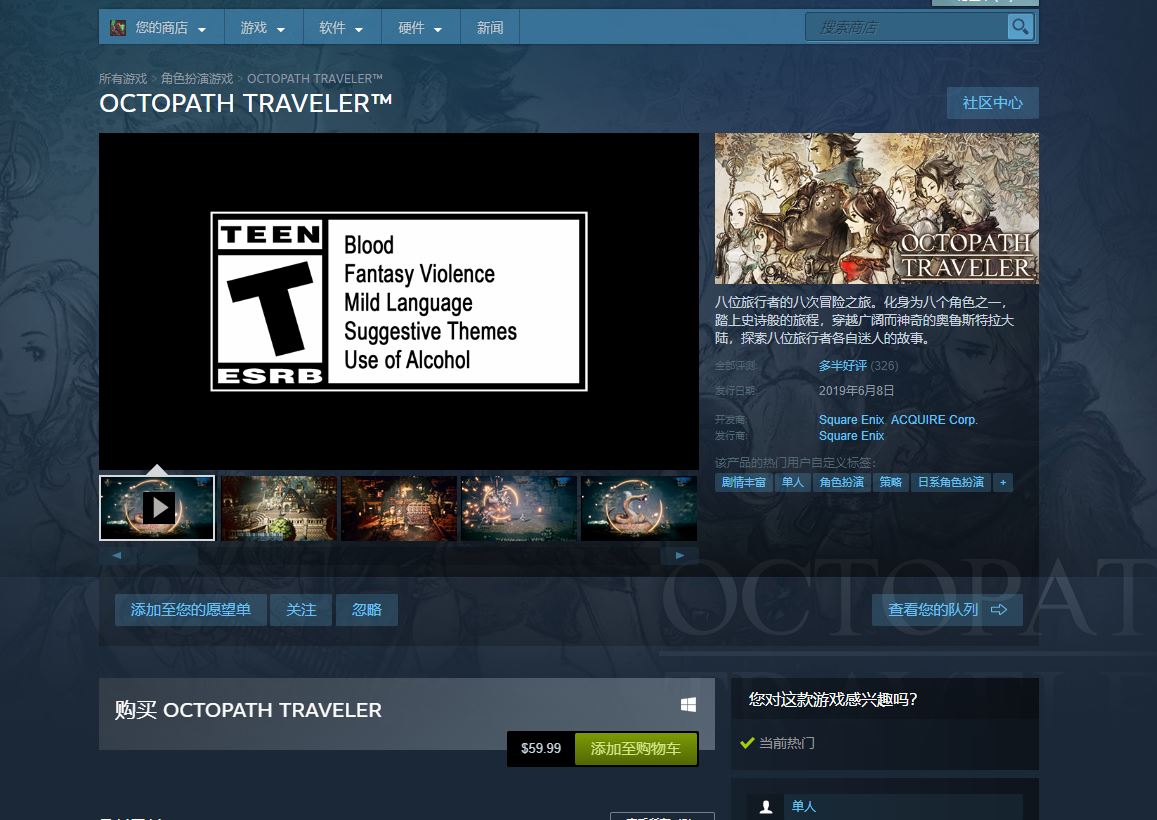Click the Windows platform icon in purchase box
The width and height of the screenshot is (1157, 820).
tap(688, 705)
